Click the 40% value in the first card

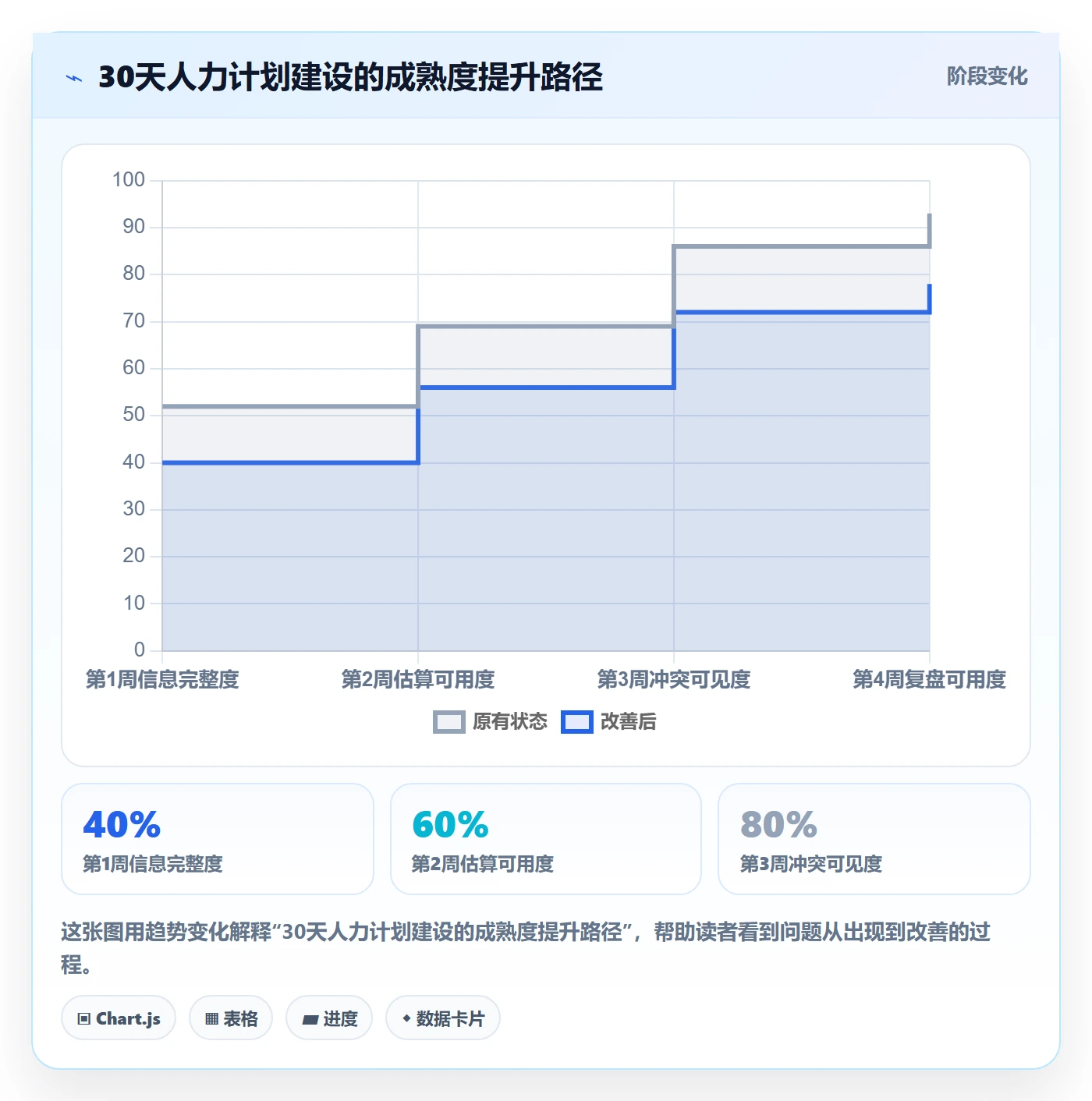tap(122, 824)
